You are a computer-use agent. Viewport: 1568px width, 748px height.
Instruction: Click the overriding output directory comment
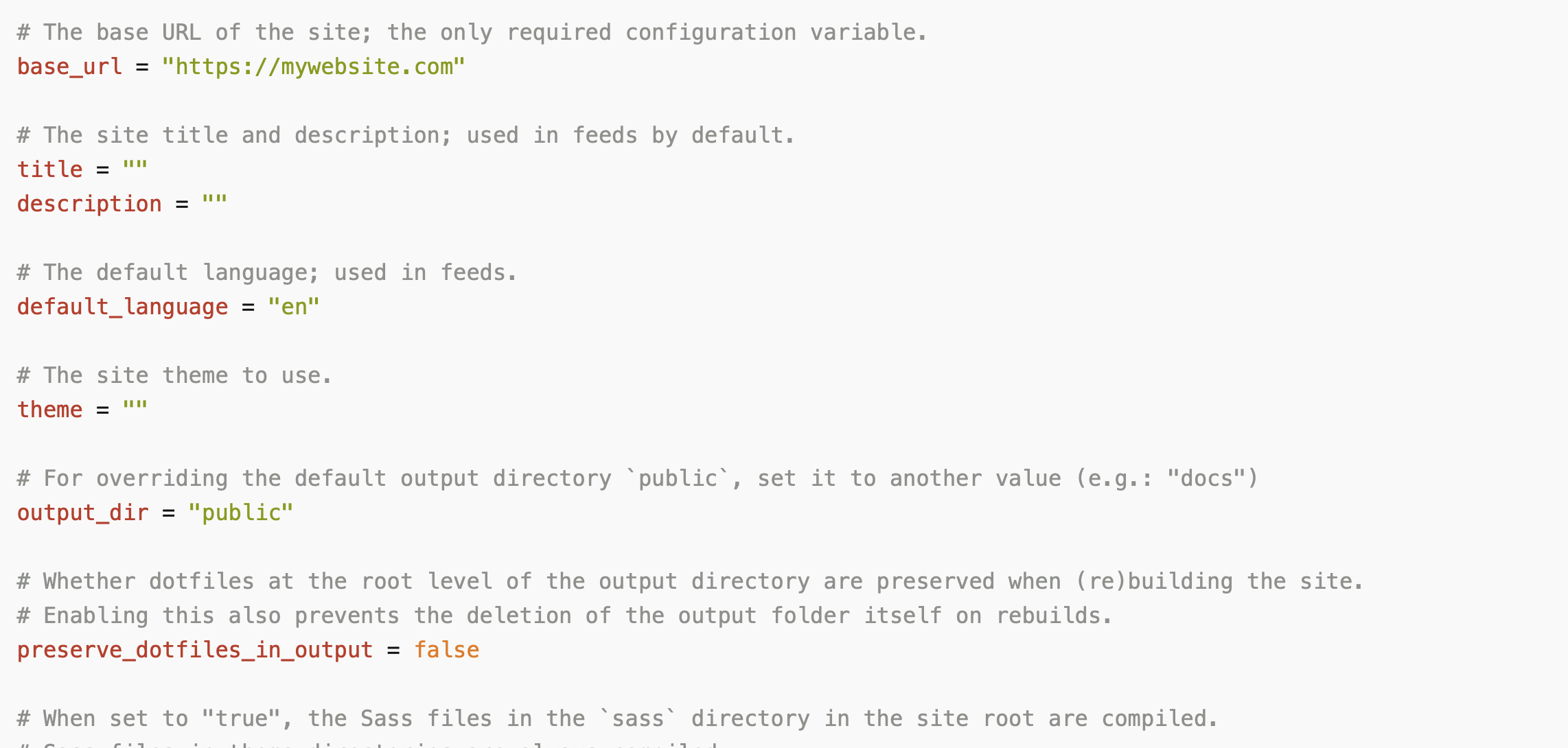pyautogui.click(x=638, y=478)
